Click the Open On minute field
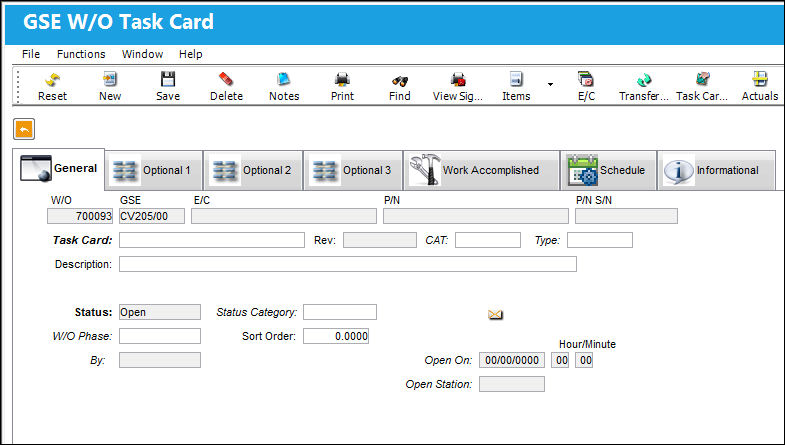785x445 pixels. pos(584,360)
